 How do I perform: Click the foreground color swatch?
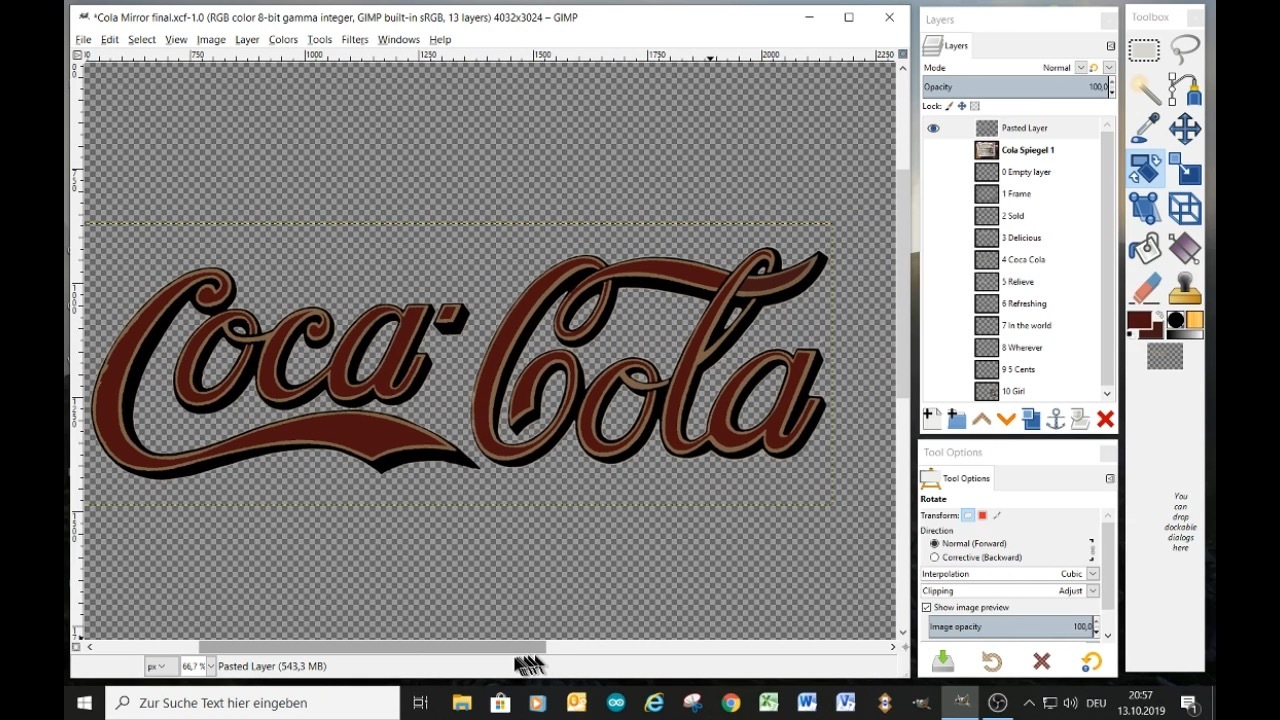click(1140, 322)
